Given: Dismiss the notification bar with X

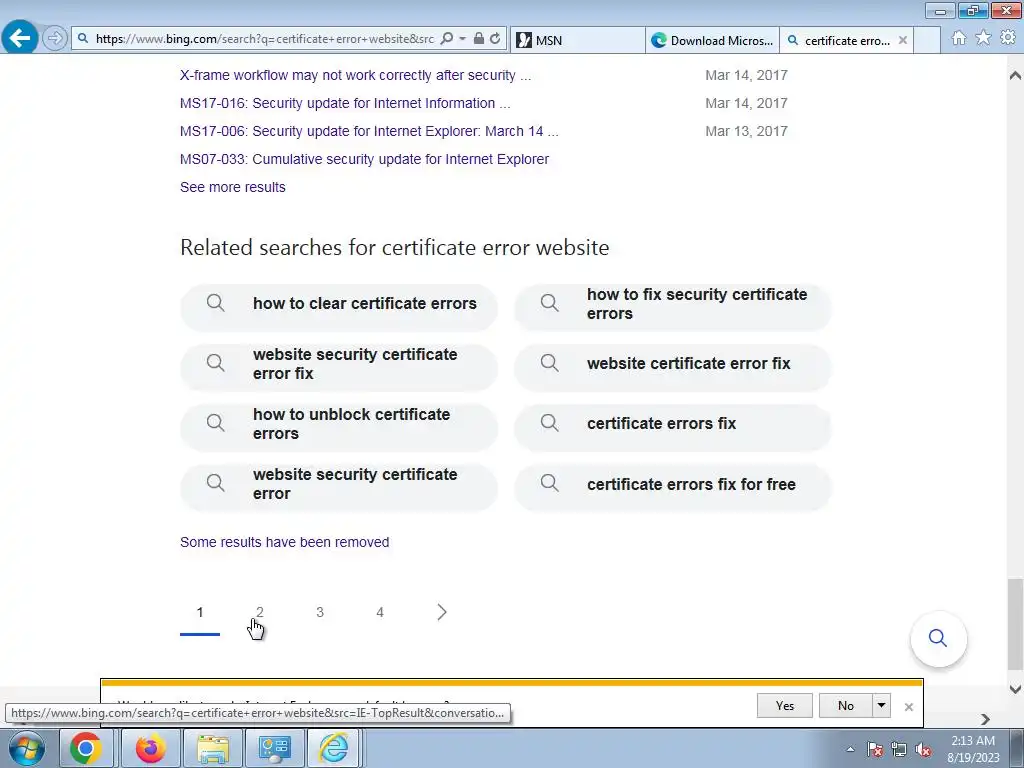Looking at the screenshot, I should pyautogui.click(x=908, y=707).
